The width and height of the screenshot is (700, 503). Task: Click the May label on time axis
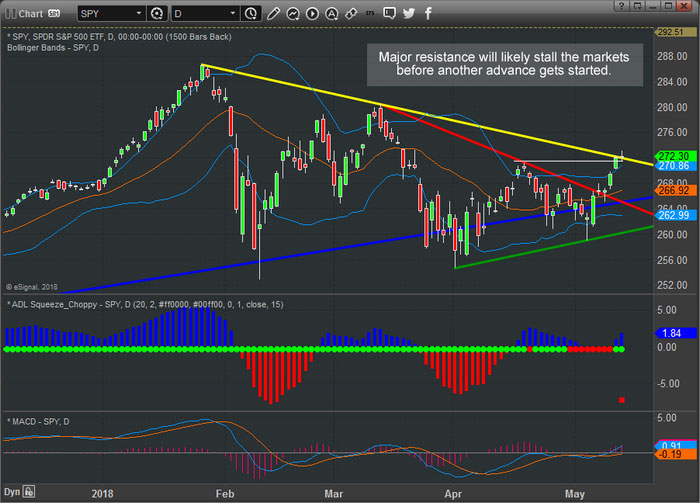575,494
